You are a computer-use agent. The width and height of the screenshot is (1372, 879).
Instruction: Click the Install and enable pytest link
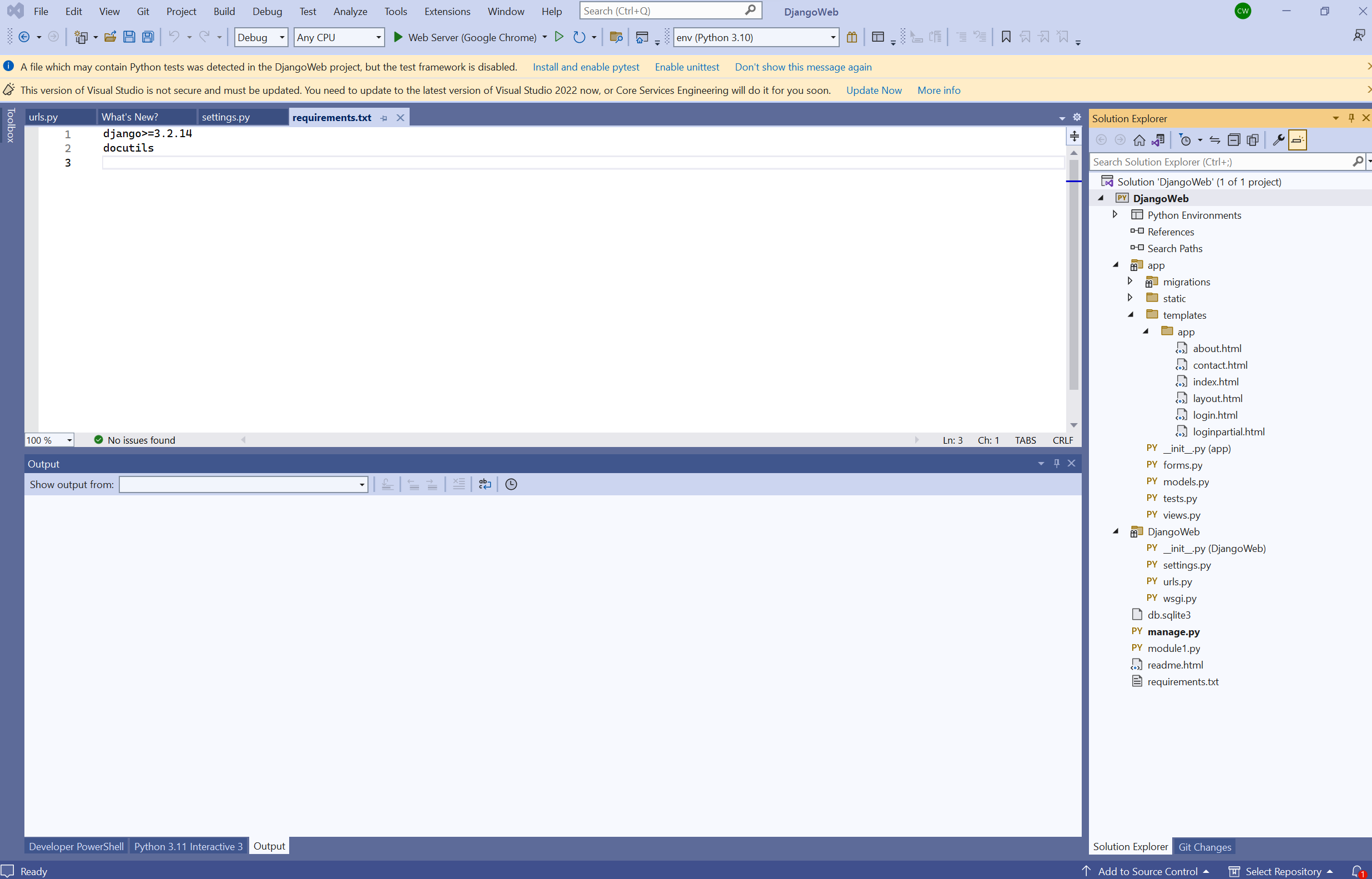(586, 67)
